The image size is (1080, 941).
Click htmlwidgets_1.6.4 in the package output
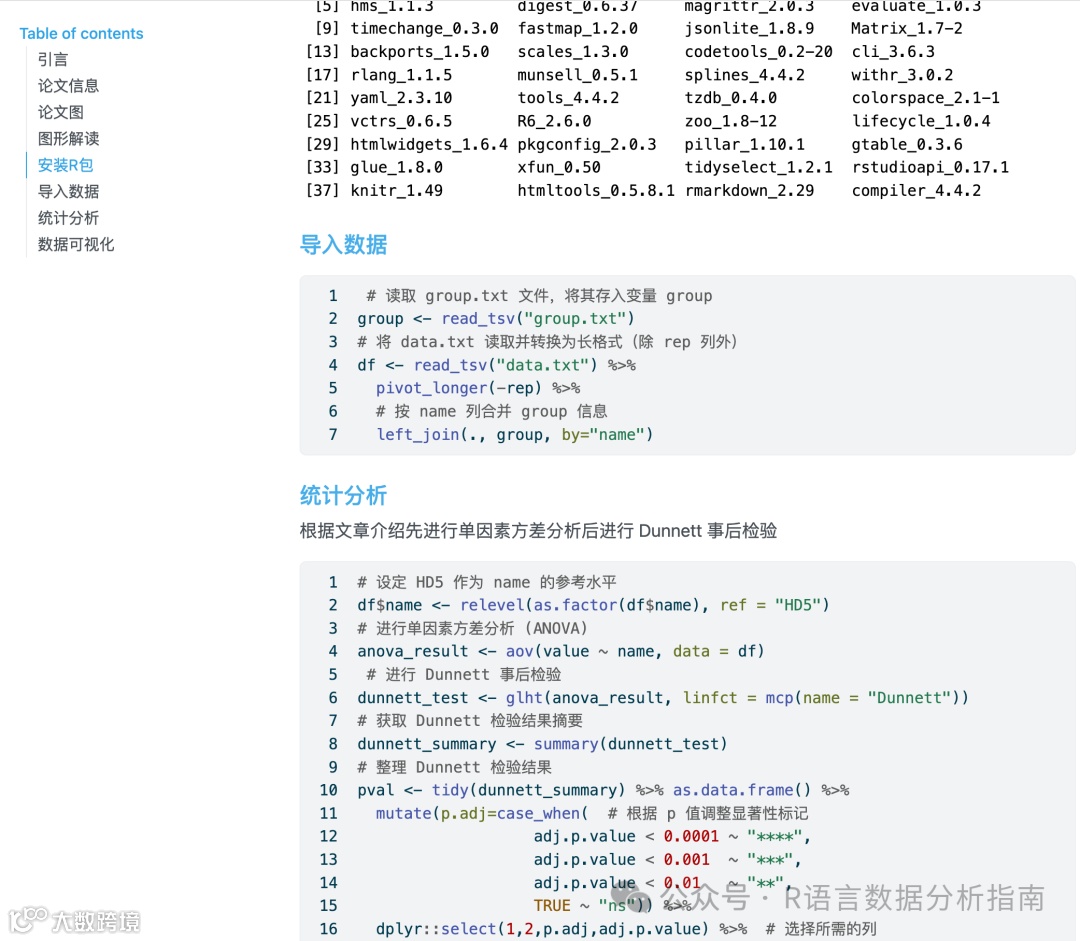[x=429, y=144]
